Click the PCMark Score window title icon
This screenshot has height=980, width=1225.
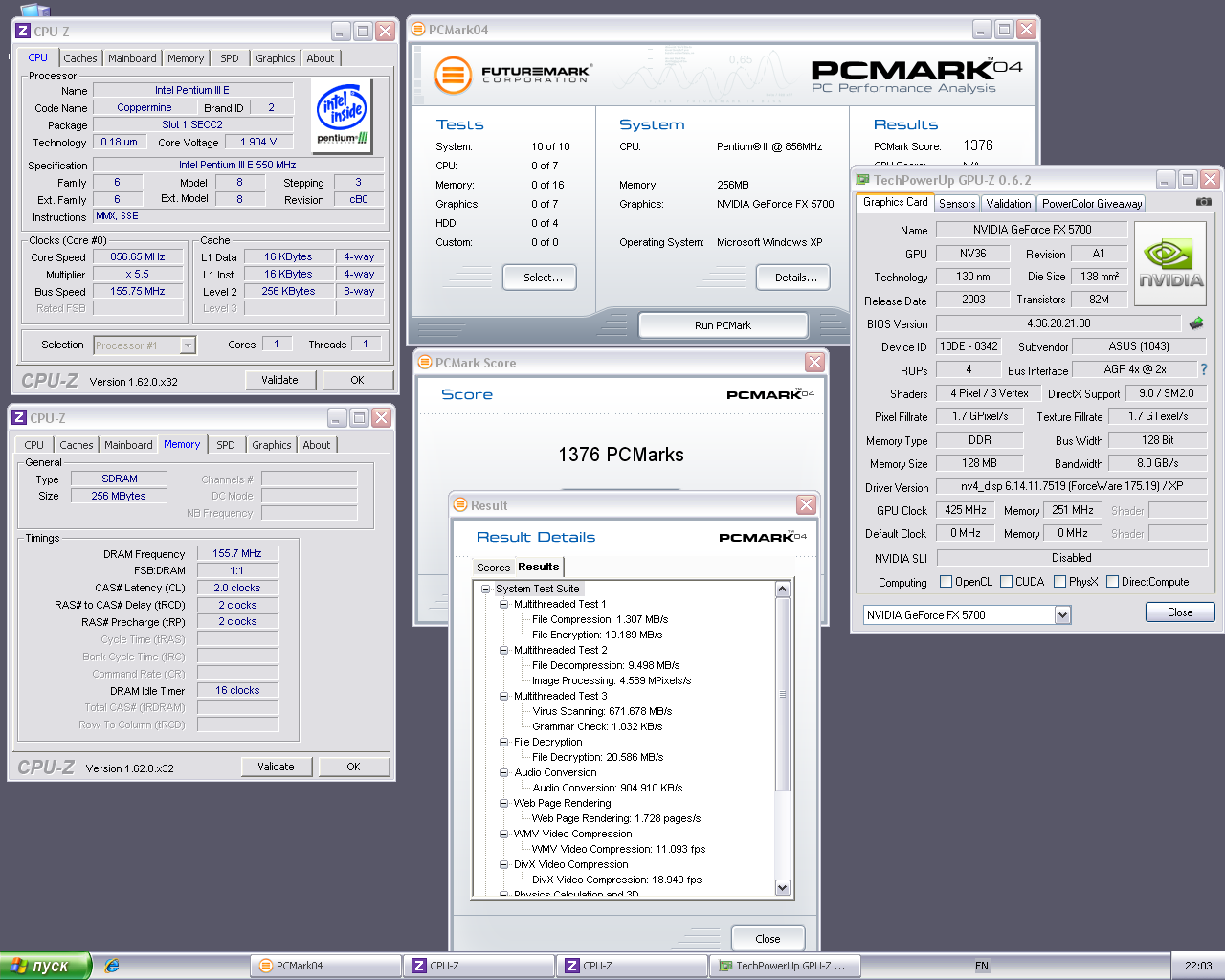pyautogui.click(x=425, y=362)
